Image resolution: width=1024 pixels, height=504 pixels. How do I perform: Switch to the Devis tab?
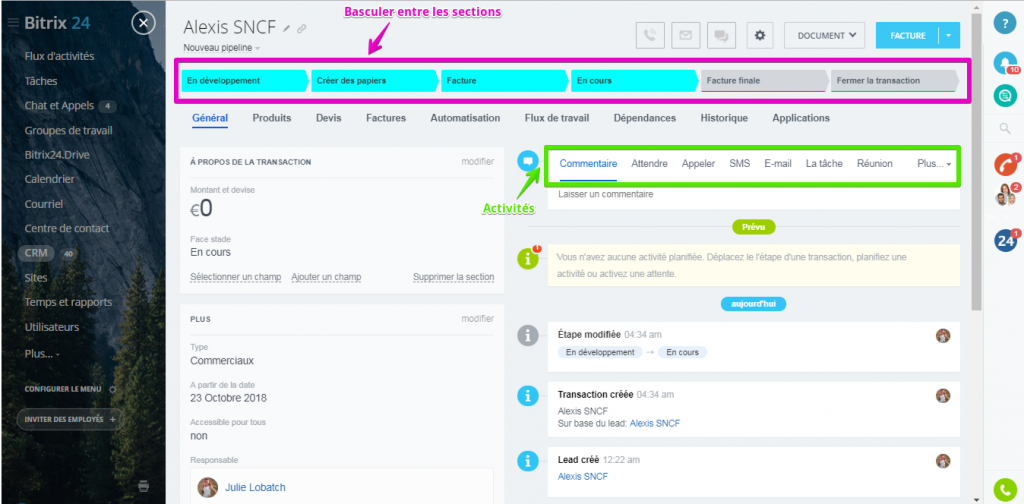click(328, 118)
